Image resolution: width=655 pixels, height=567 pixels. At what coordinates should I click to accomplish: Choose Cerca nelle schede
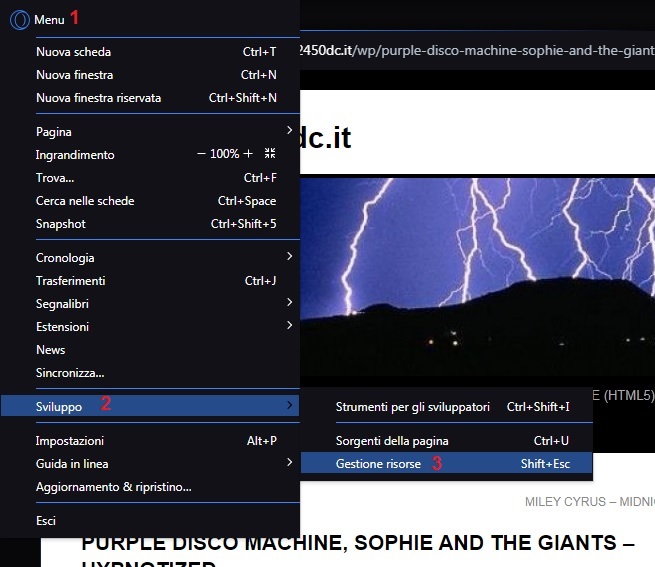click(150, 201)
